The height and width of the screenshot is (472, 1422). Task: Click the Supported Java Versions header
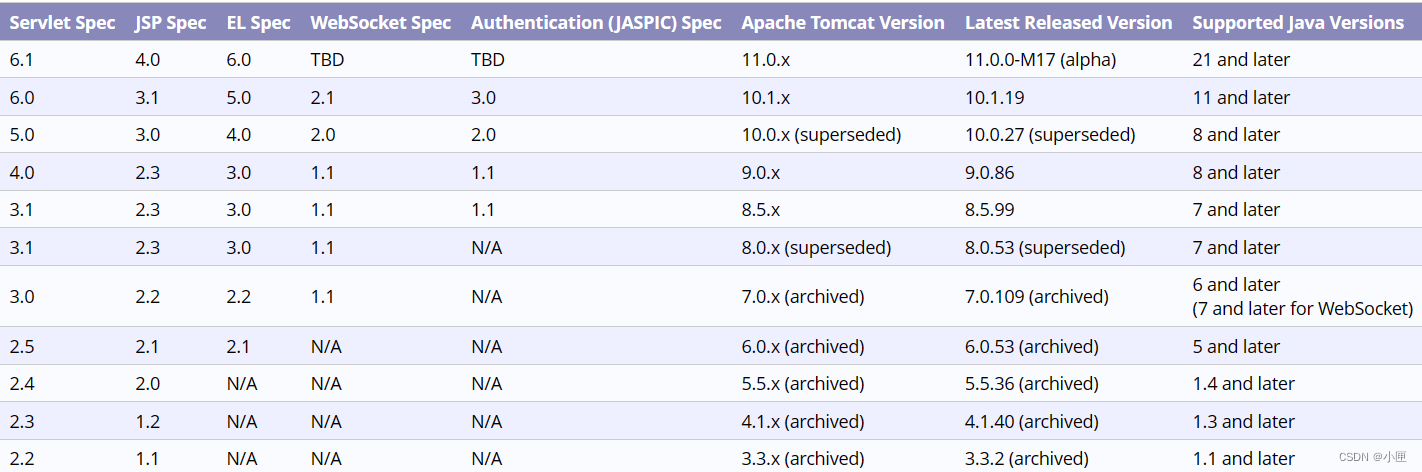1298,22
